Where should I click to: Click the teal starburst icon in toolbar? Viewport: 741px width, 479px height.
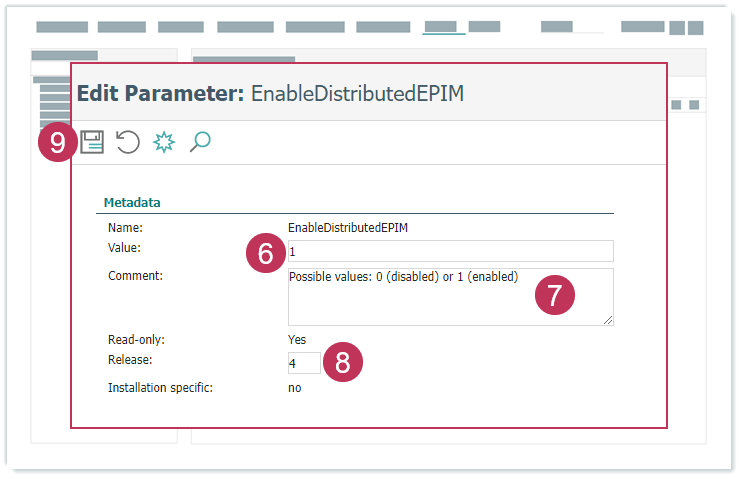(x=163, y=142)
